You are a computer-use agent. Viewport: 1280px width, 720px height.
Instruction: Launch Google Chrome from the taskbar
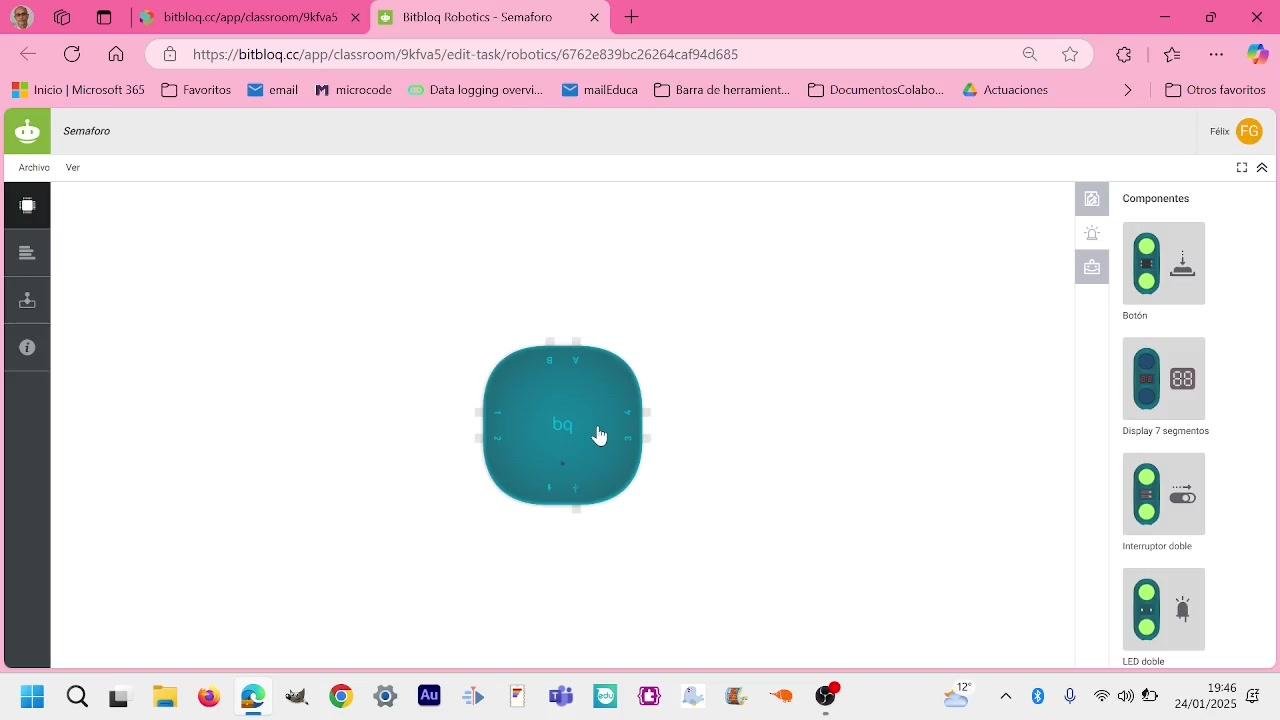(341, 696)
